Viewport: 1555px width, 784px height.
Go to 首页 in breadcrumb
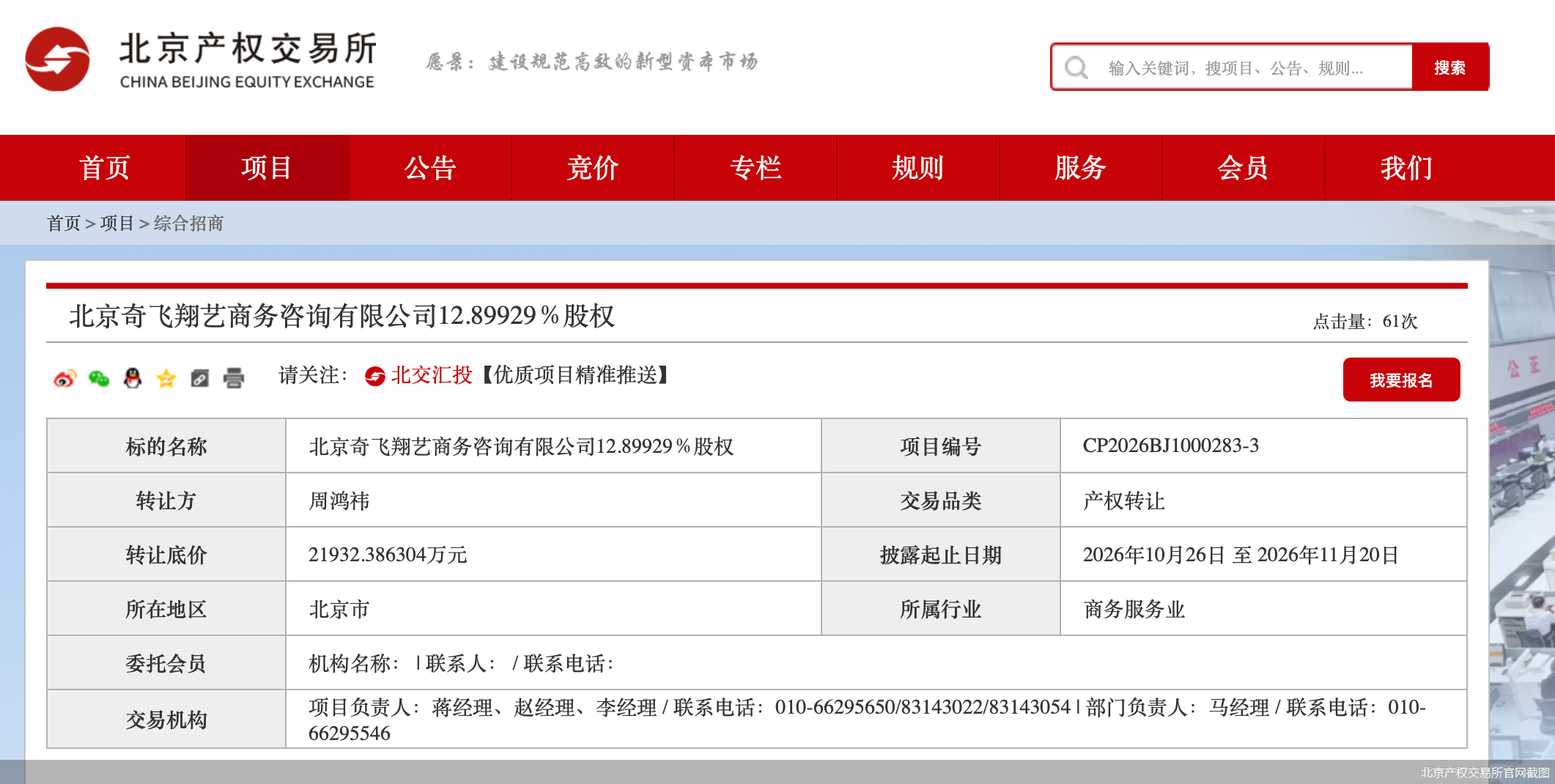(64, 223)
